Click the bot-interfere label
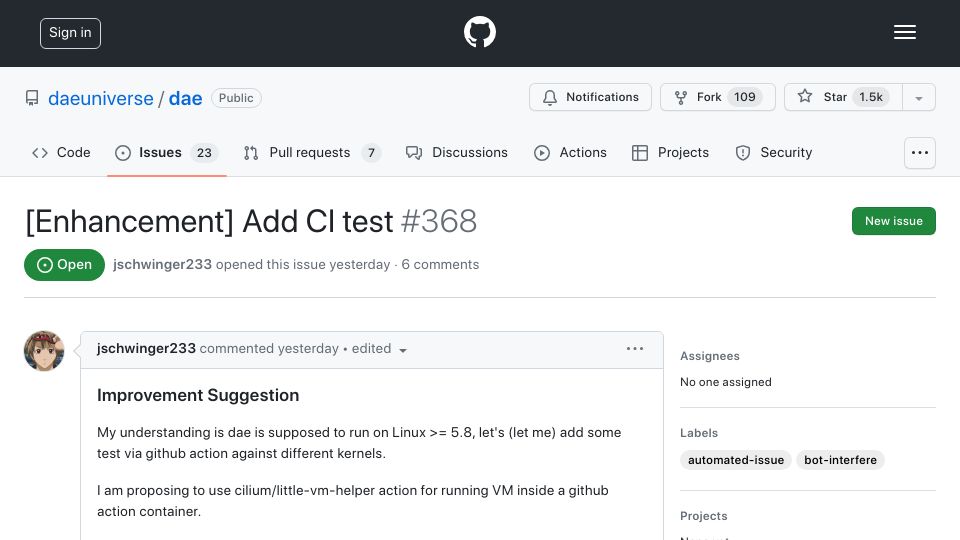The height and width of the screenshot is (540, 960). click(840, 460)
